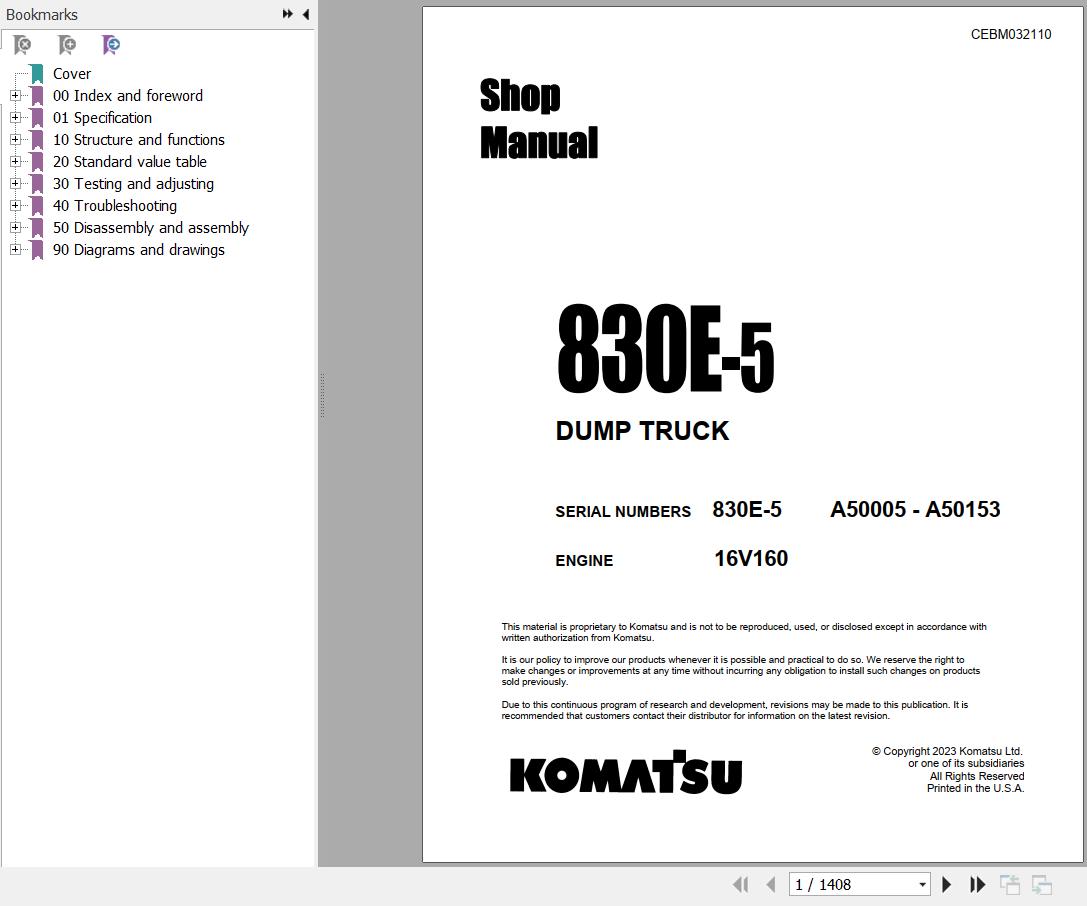The image size is (1087, 906).
Task: Open the page number dropdown arrow
Action: tap(922, 885)
